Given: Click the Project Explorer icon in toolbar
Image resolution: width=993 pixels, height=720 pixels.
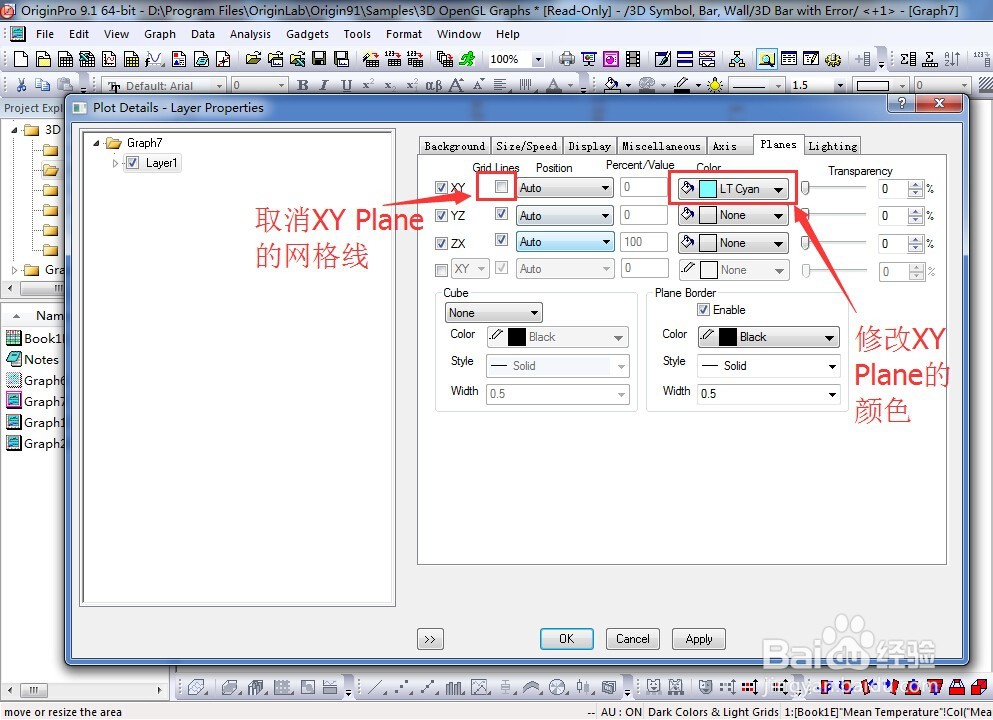Looking at the screenshot, I should [x=766, y=60].
